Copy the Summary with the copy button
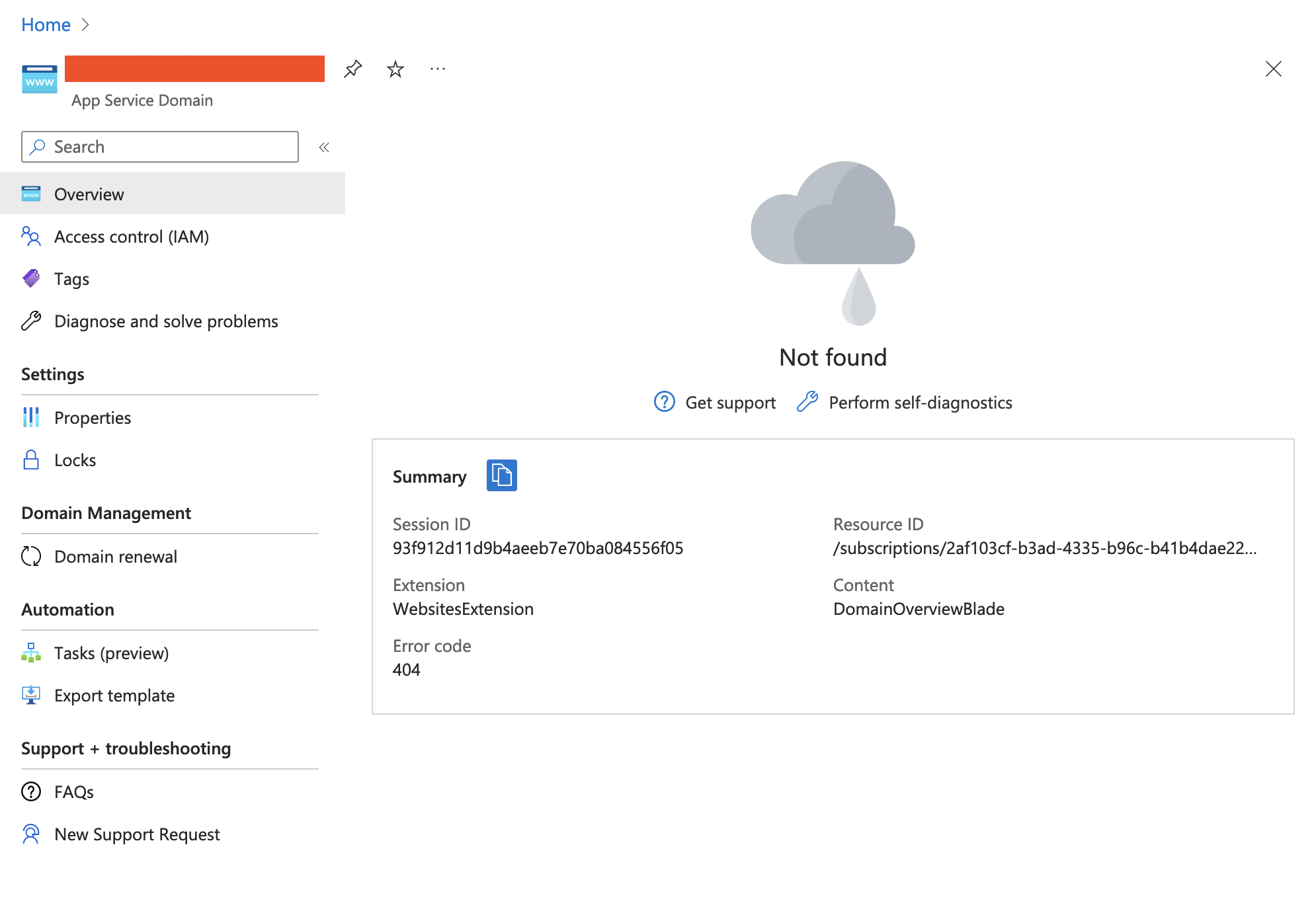 point(502,475)
